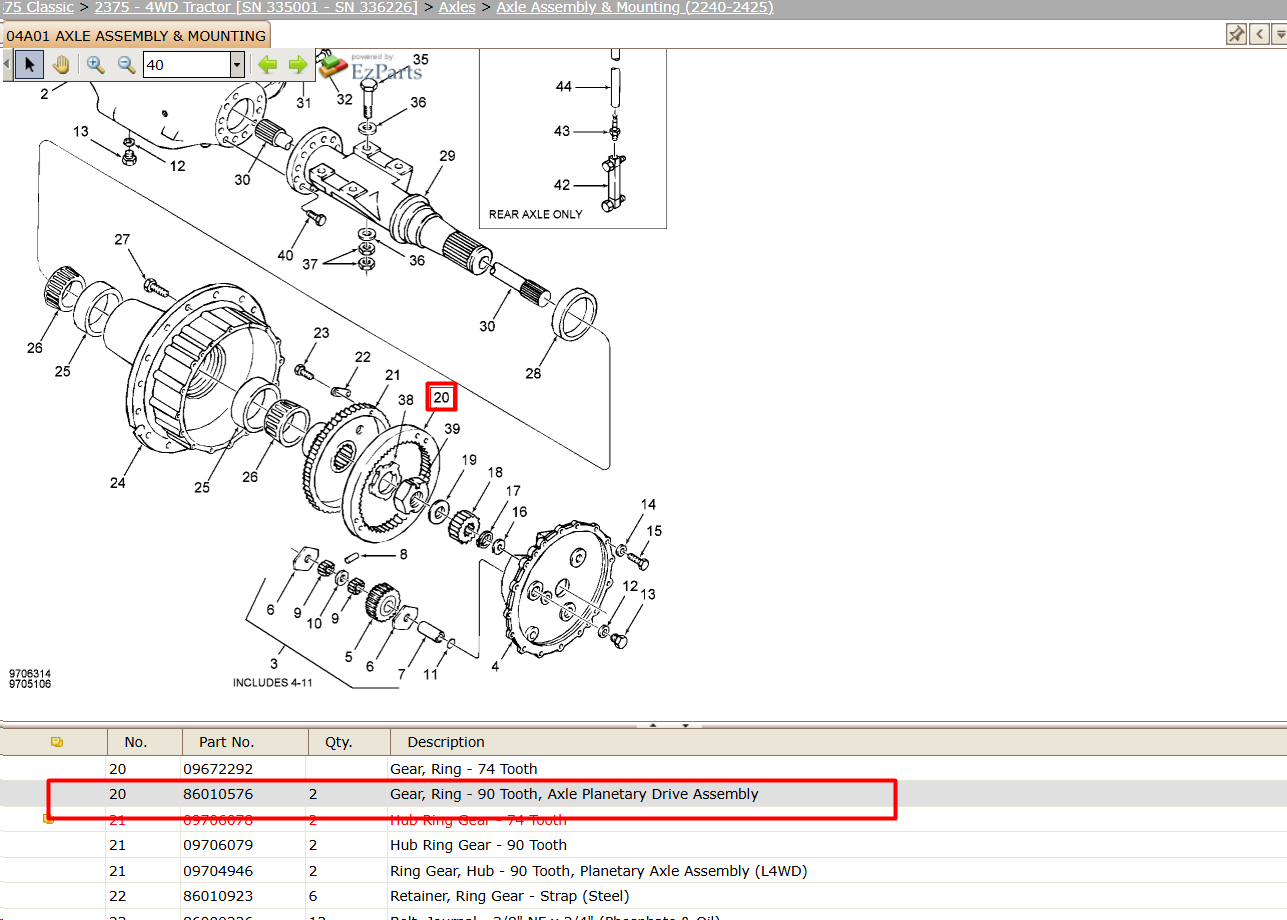Click quantity 6 in the Retainer row
Image resolution: width=1287 pixels, height=920 pixels.
pos(313,896)
